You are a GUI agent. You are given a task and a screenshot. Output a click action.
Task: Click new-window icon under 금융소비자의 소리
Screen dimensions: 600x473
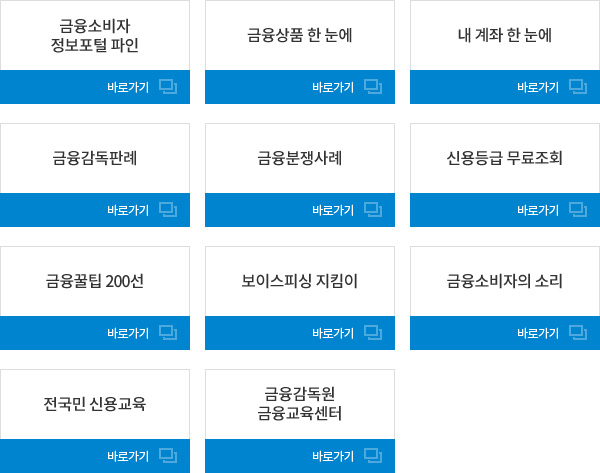pyautogui.click(x=578, y=333)
